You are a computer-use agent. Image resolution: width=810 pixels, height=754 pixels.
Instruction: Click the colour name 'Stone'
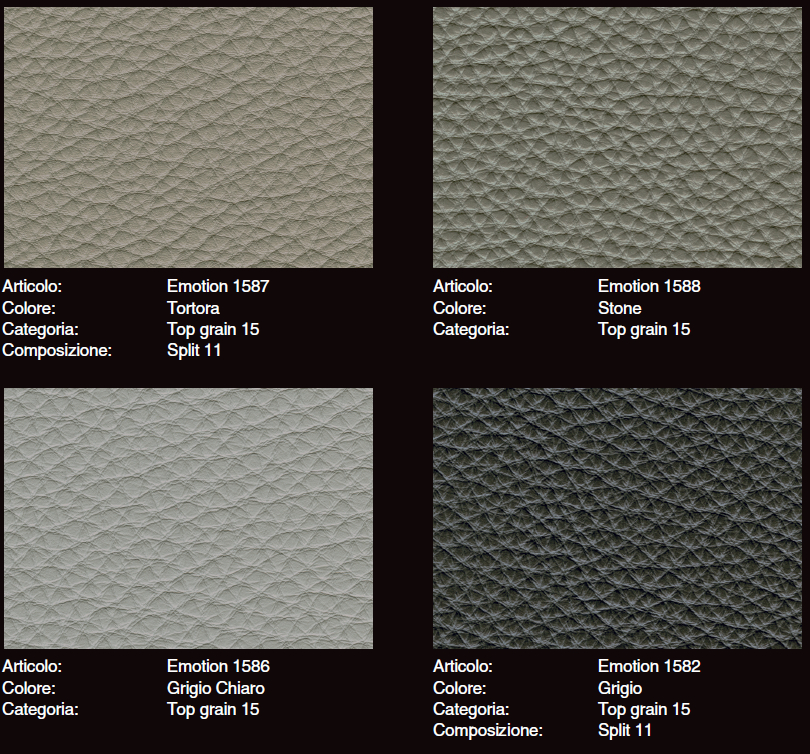(619, 308)
